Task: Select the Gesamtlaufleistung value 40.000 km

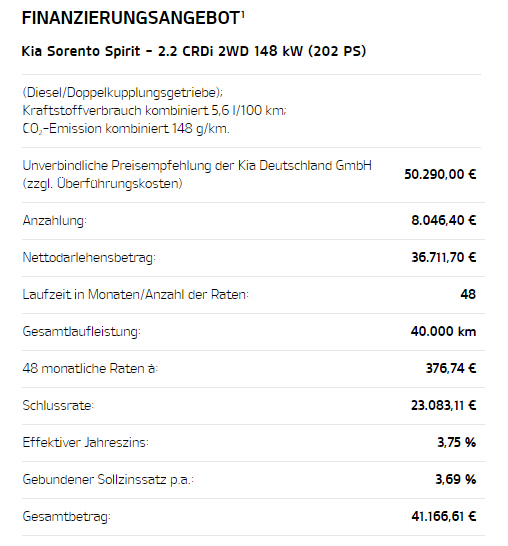Action: coord(443,331)
